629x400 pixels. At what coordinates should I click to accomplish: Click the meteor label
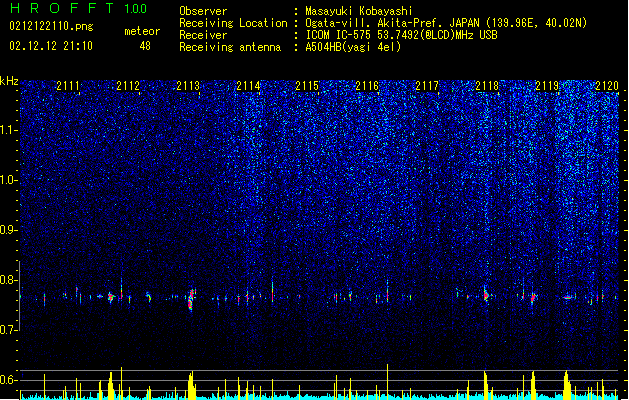(142, 31)
